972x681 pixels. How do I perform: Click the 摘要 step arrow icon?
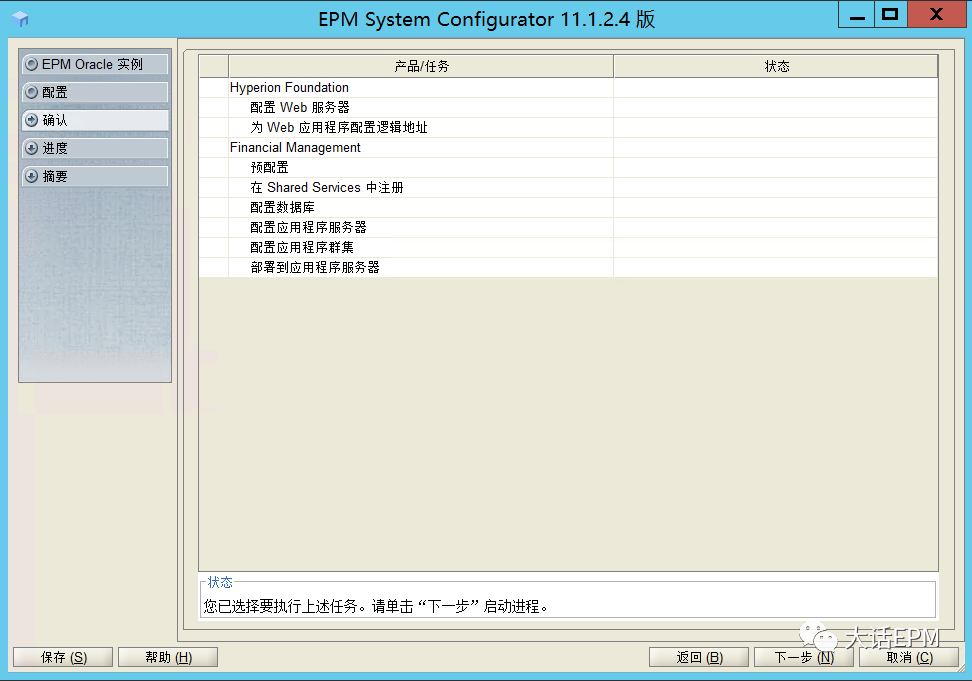coord(31,176)
